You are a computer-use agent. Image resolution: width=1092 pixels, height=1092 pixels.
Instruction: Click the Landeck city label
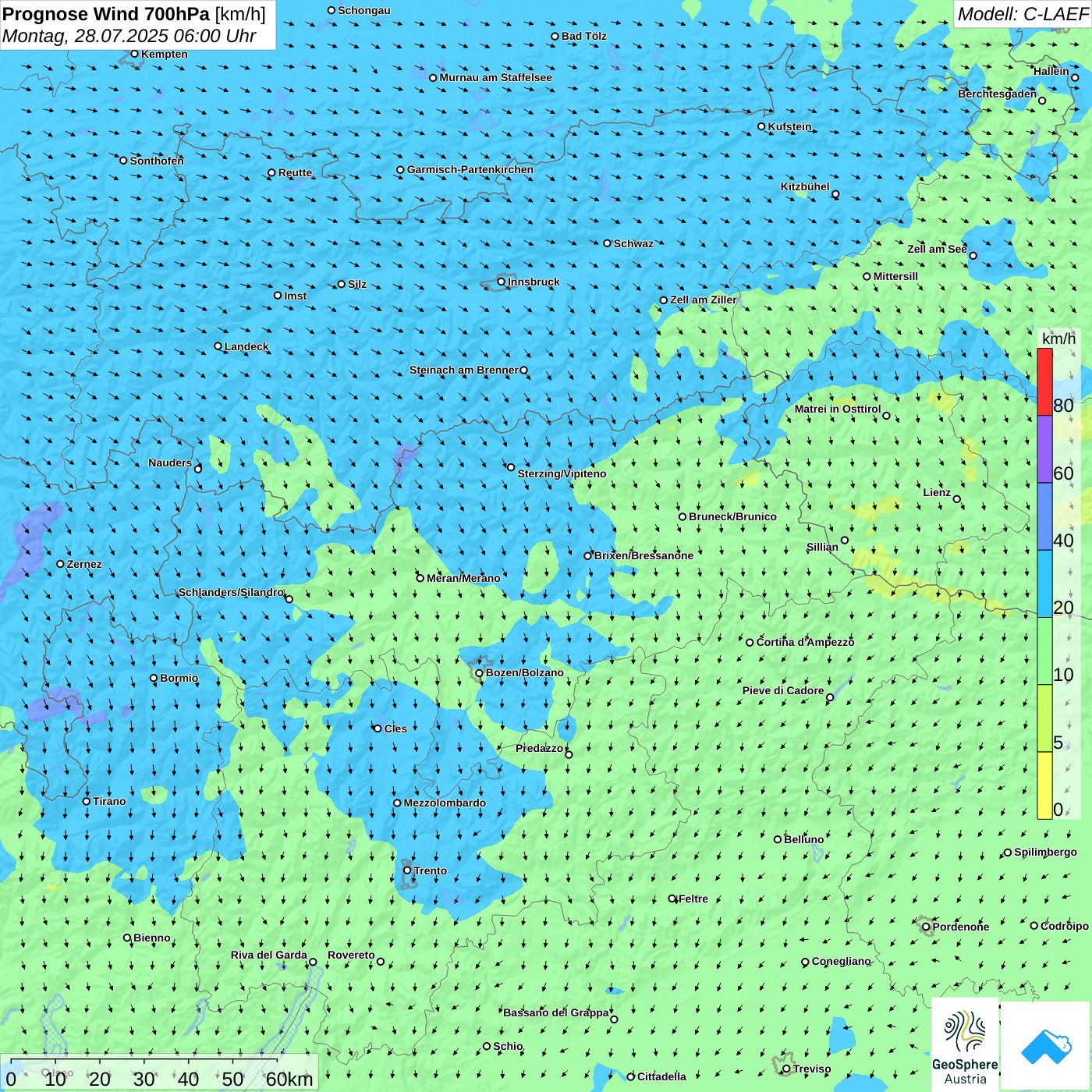[x=246, y=346]
